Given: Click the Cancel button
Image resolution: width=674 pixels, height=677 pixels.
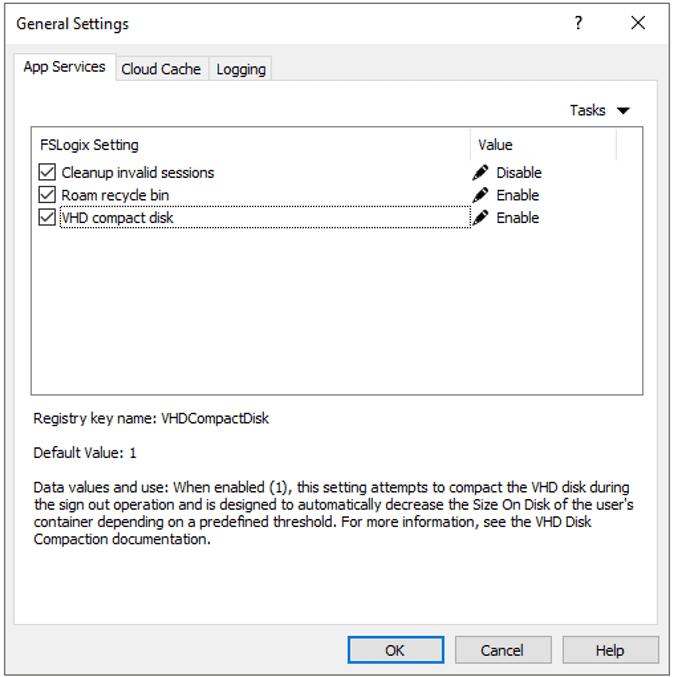Looking at the screenshot, I should 502,650.
